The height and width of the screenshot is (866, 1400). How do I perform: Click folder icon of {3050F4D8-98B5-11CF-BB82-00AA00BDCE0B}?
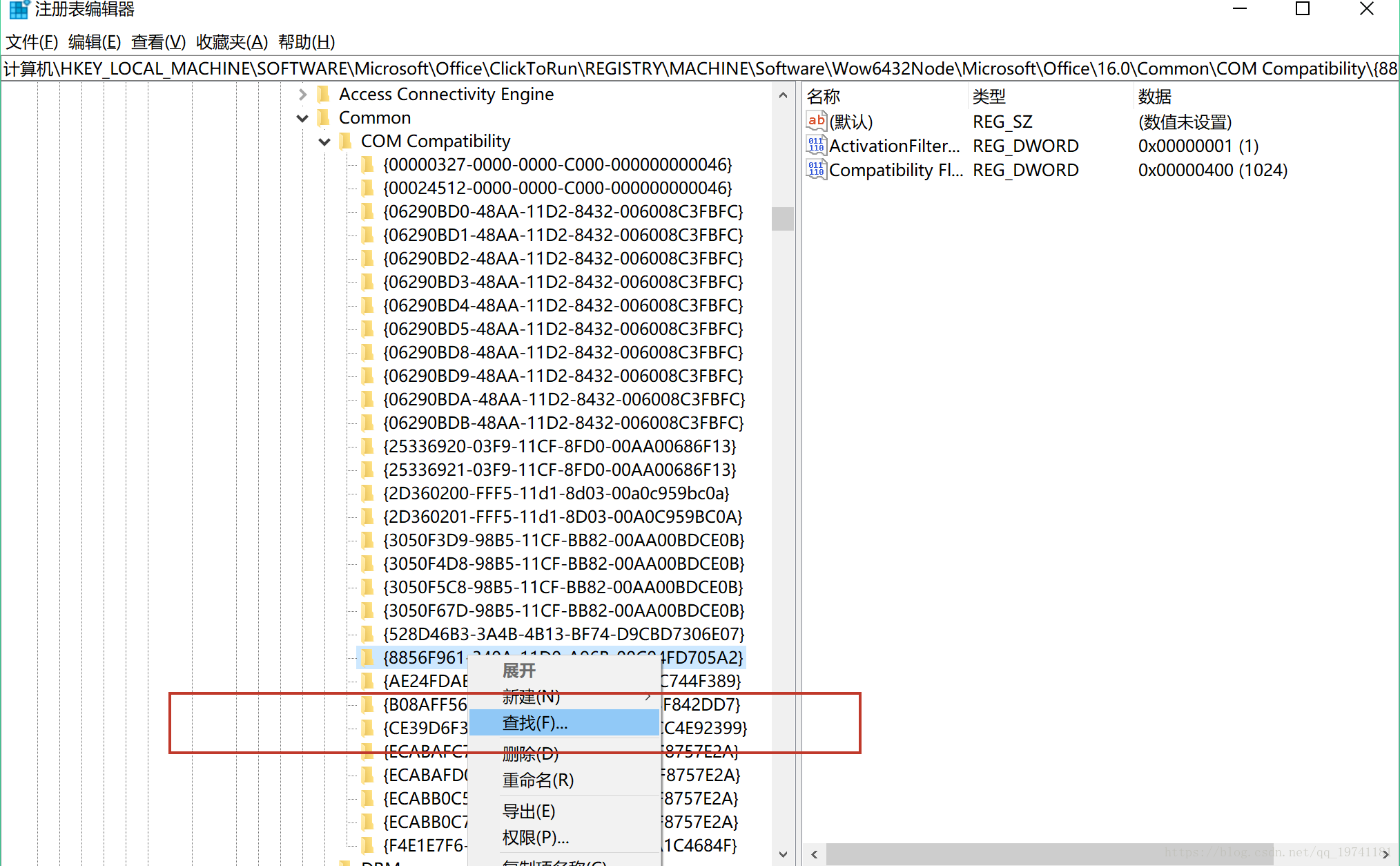point(368,564)
